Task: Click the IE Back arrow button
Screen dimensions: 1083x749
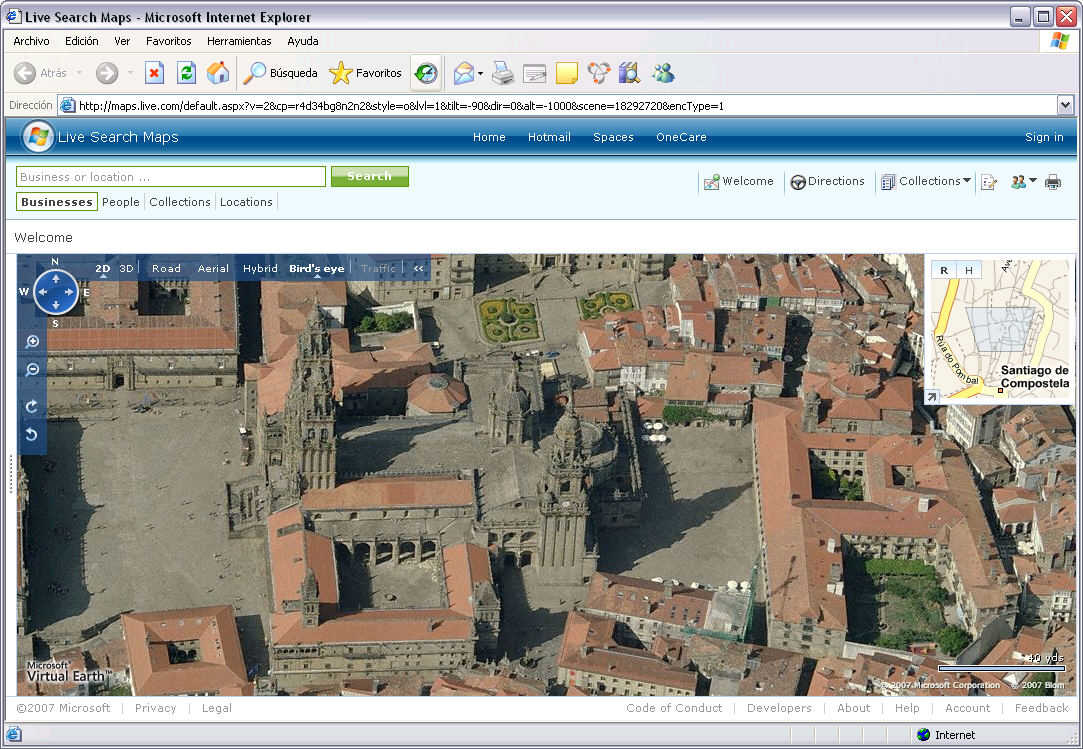Action: click(25, 73)
